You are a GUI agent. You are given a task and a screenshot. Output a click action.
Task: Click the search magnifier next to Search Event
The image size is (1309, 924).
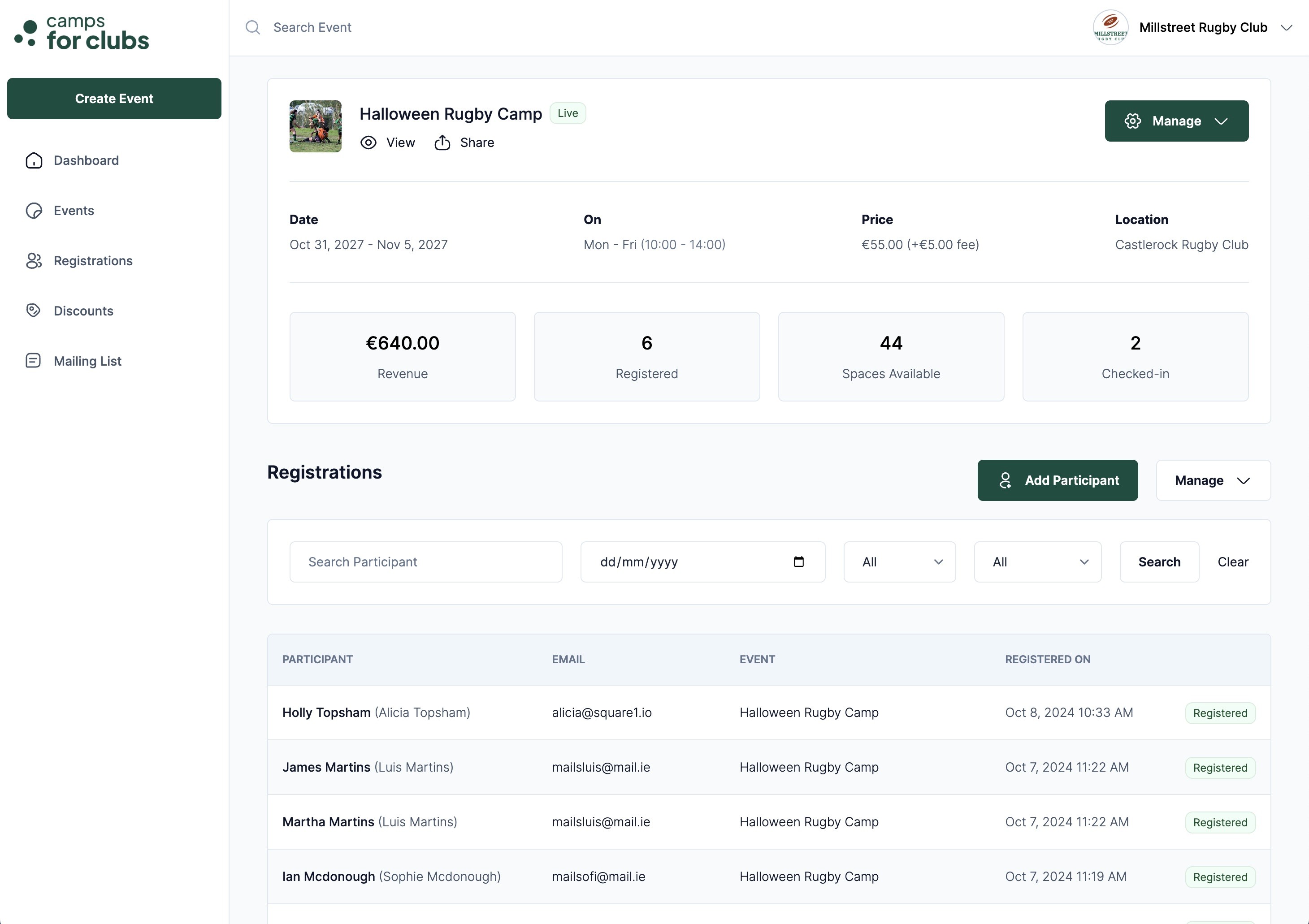[253, 27]
